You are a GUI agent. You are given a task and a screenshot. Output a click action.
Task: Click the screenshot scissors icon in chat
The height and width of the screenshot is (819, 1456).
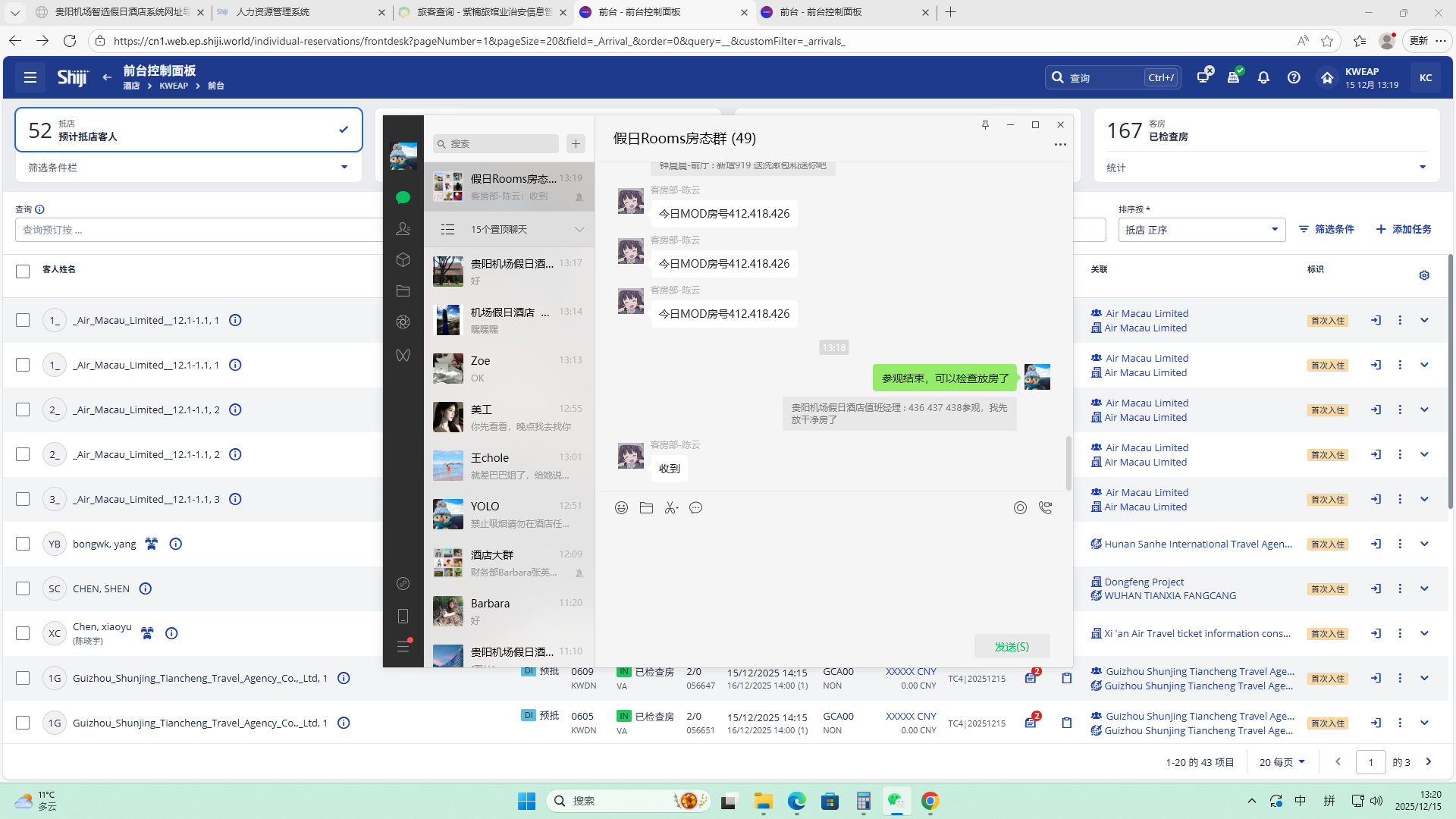(x=670, y=508)
